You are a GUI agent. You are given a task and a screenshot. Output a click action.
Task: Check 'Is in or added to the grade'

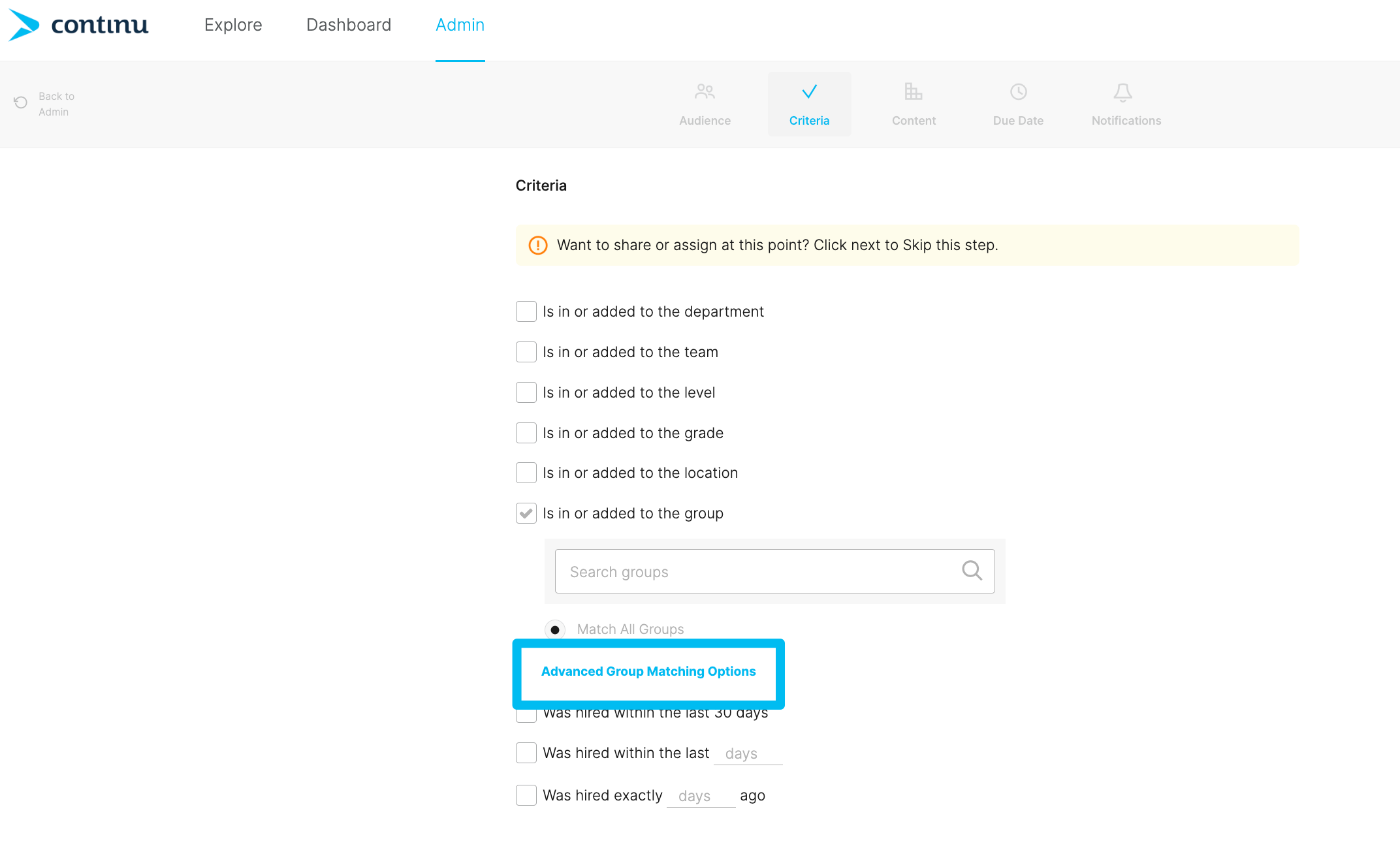(526, 433)
